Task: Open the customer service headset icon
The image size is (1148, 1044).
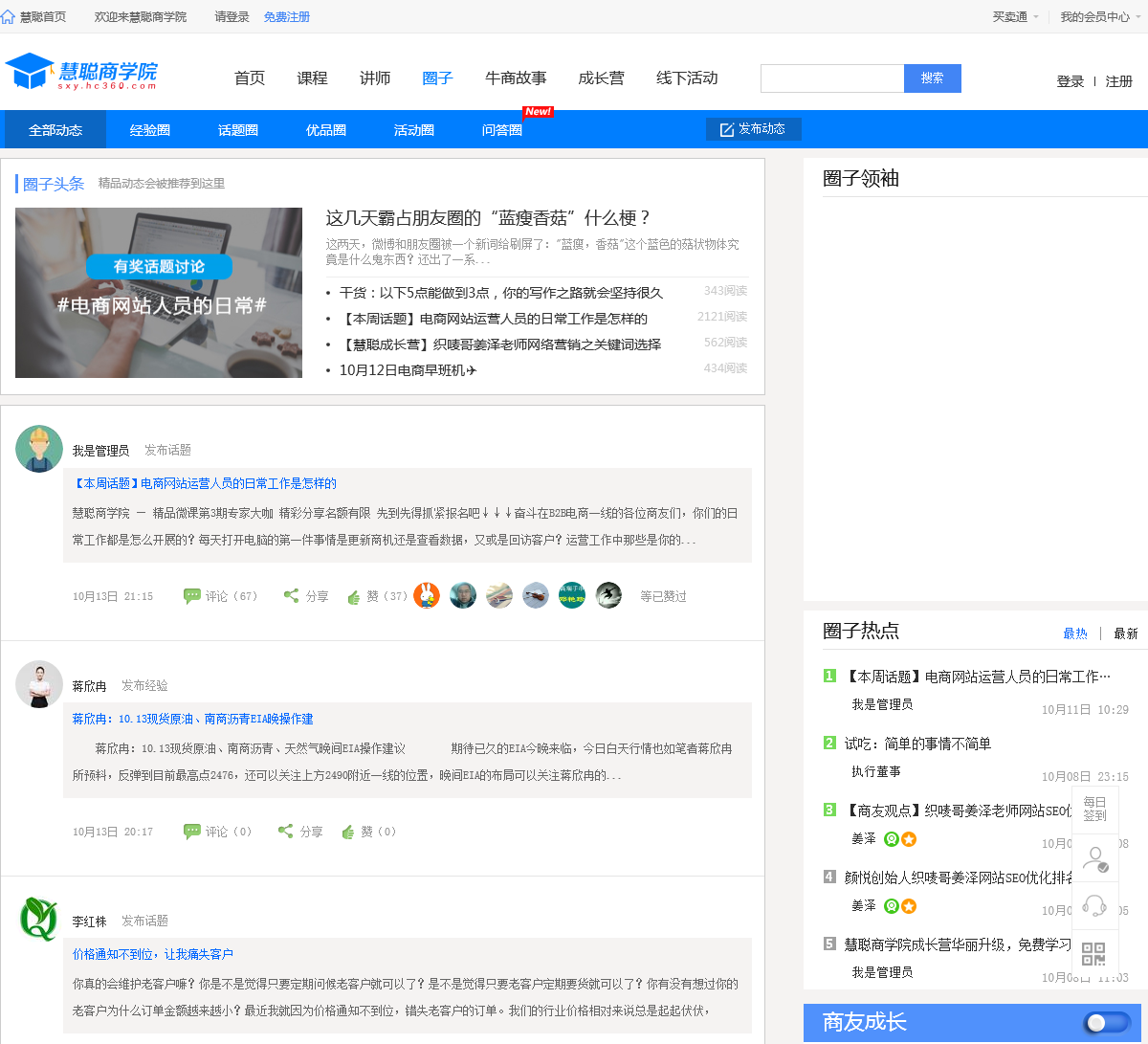Action: tap(1093, 905)
